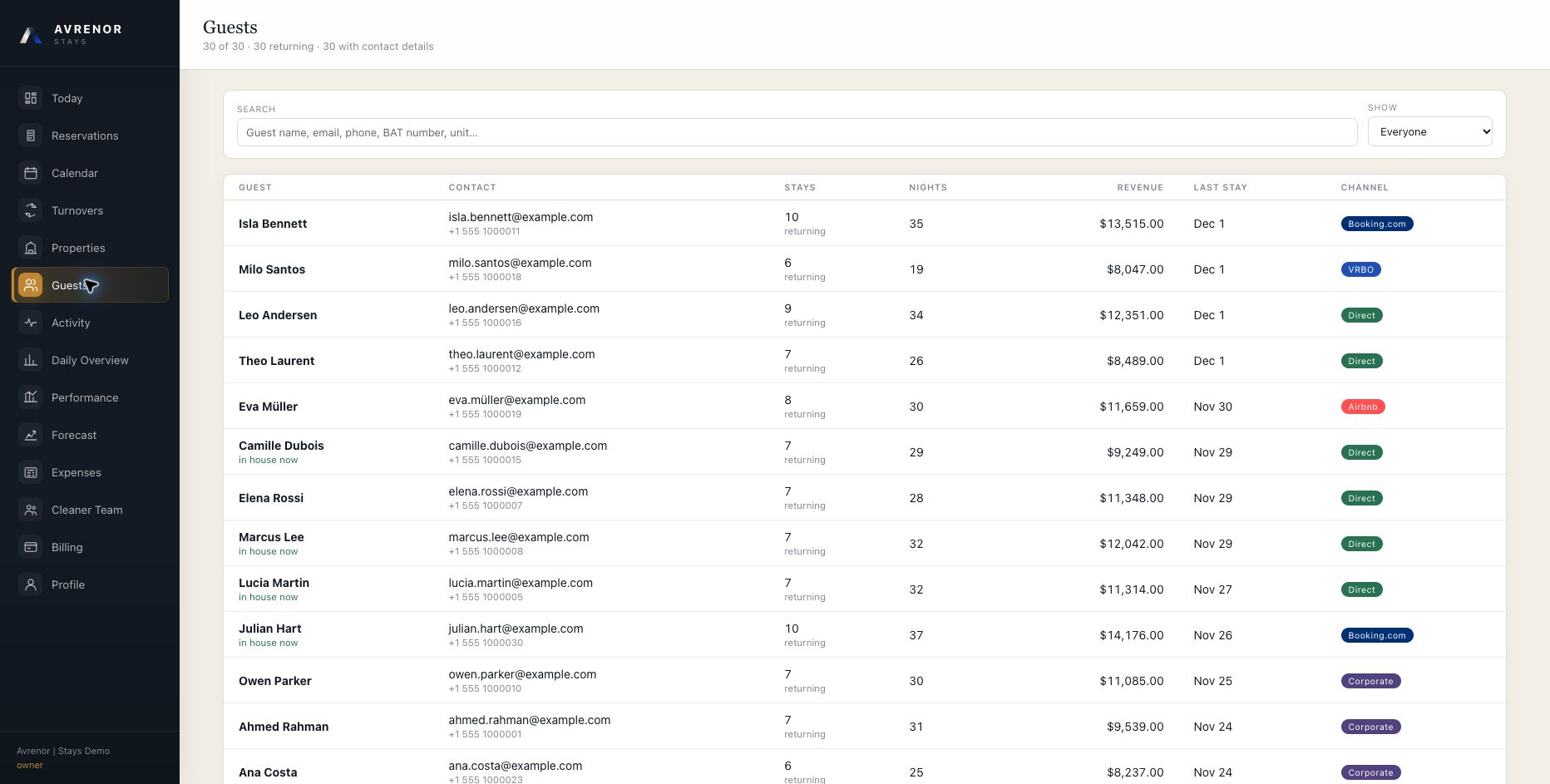Click the Stays column header

(x=800, y=187)
